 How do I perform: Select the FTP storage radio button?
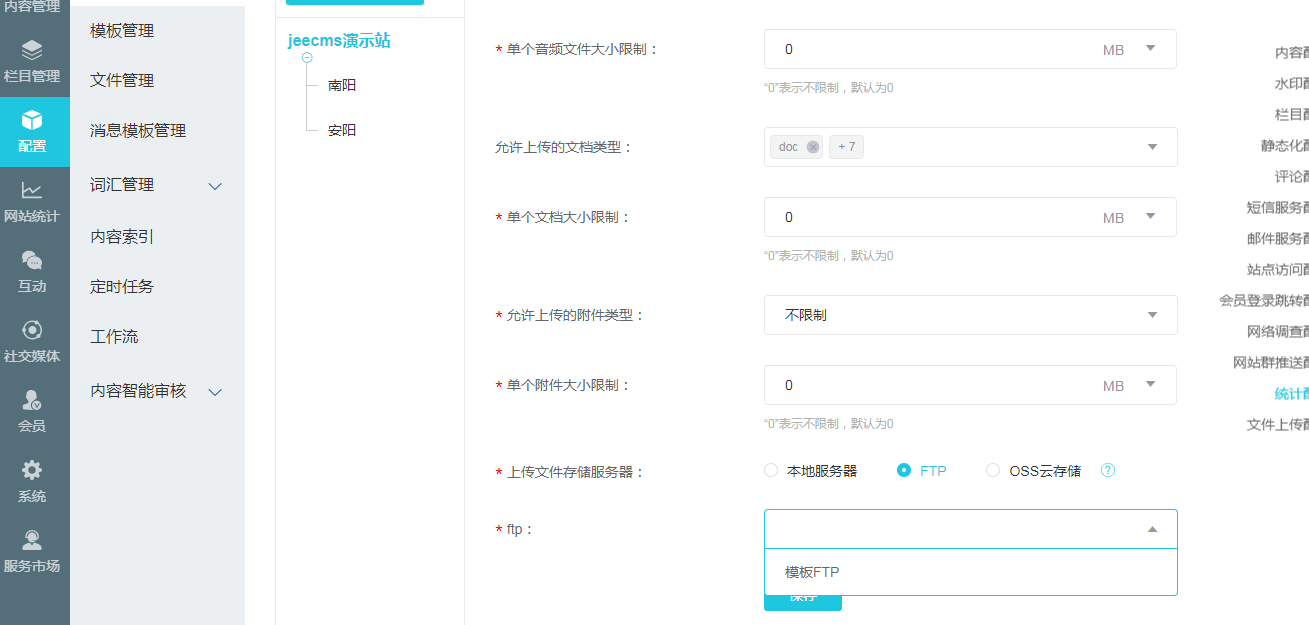pyautogui.click(x=904, y=470)
